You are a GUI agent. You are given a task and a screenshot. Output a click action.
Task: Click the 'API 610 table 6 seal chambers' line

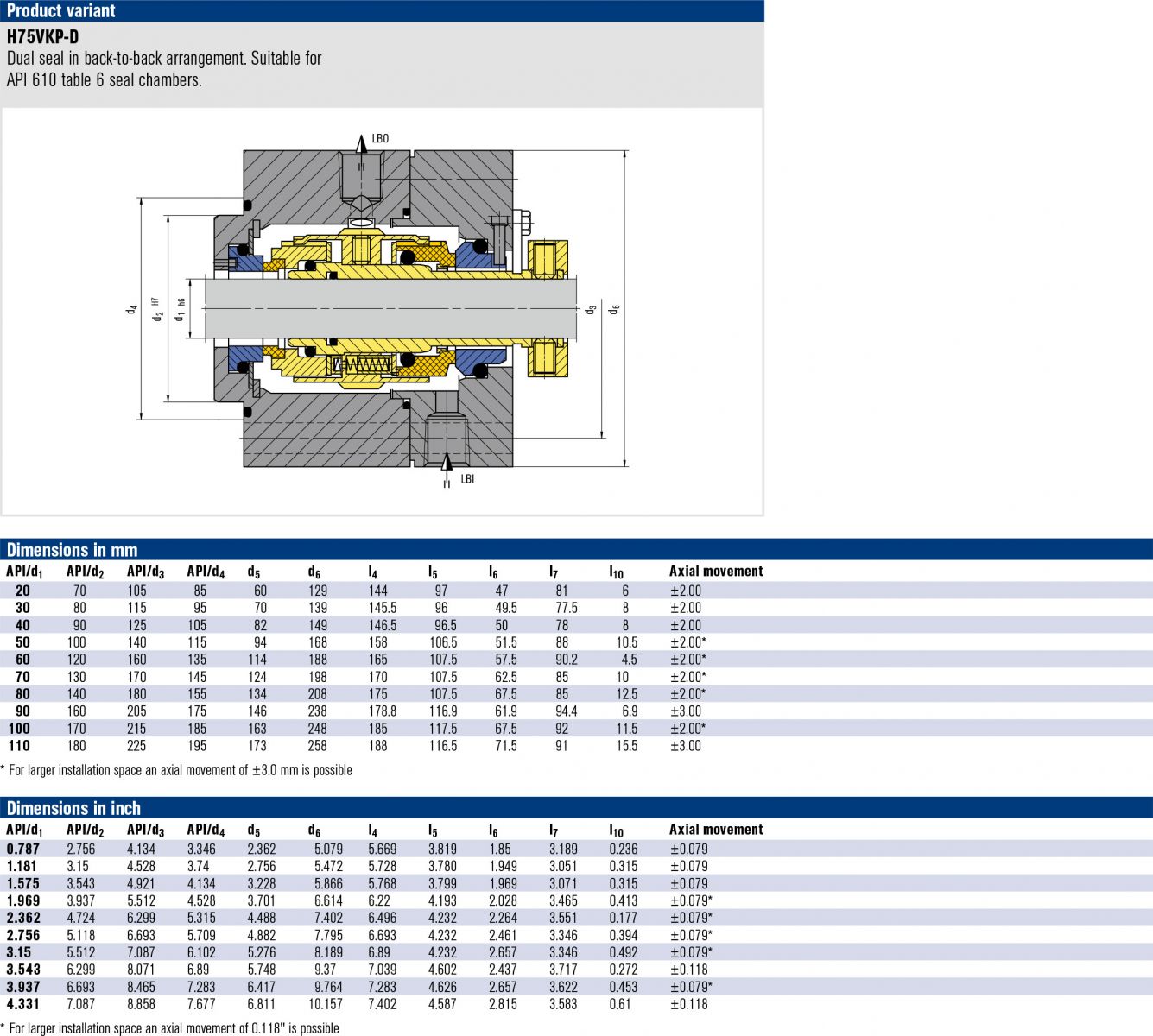point(104,79)
